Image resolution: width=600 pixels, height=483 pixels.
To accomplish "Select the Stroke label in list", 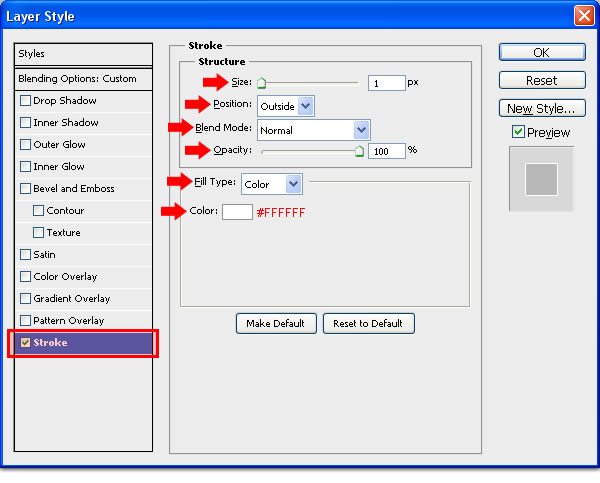I will [x=50, y=343].
